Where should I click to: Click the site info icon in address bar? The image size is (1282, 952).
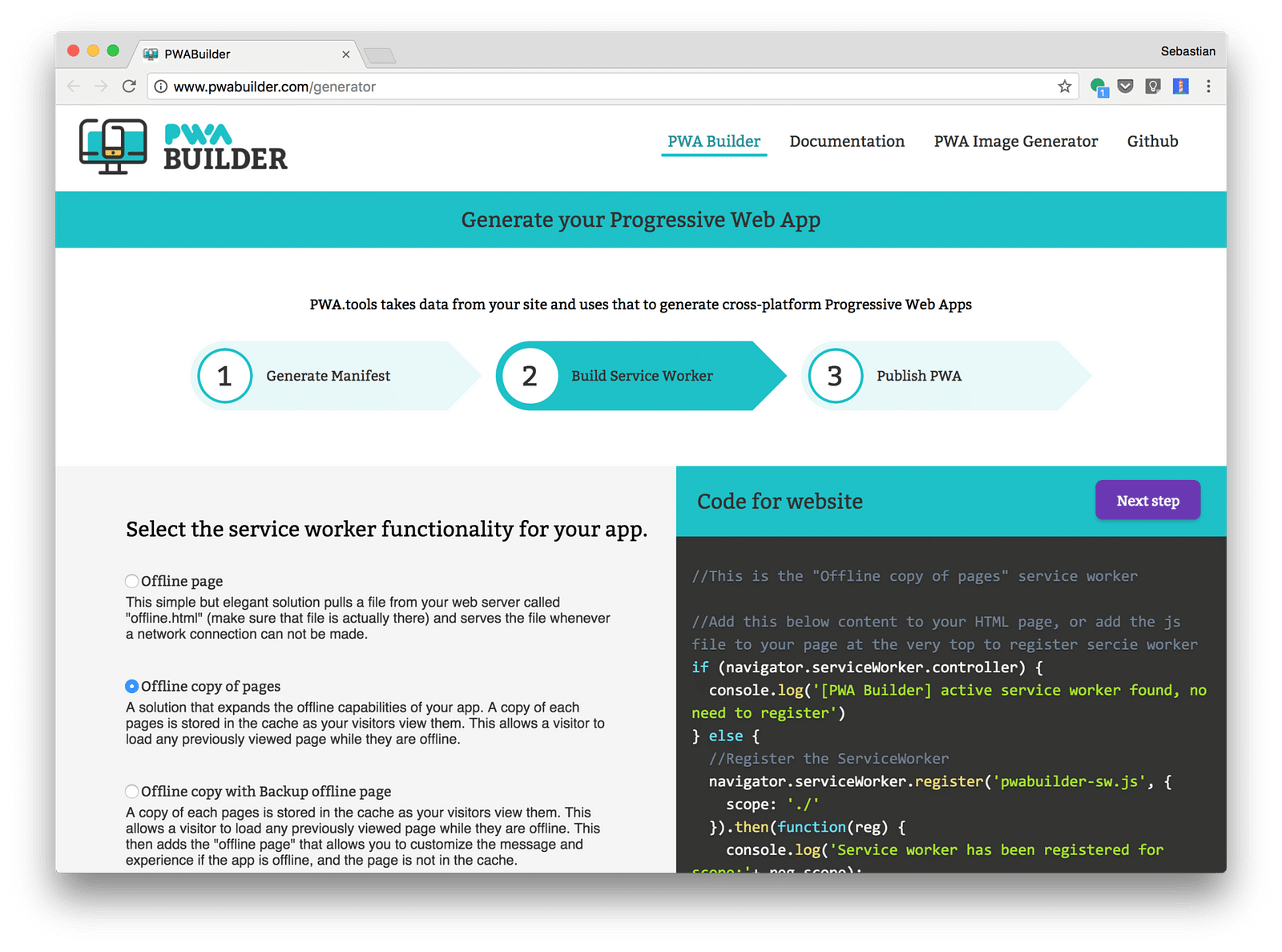pyautogui.click(x=161, y=87)
